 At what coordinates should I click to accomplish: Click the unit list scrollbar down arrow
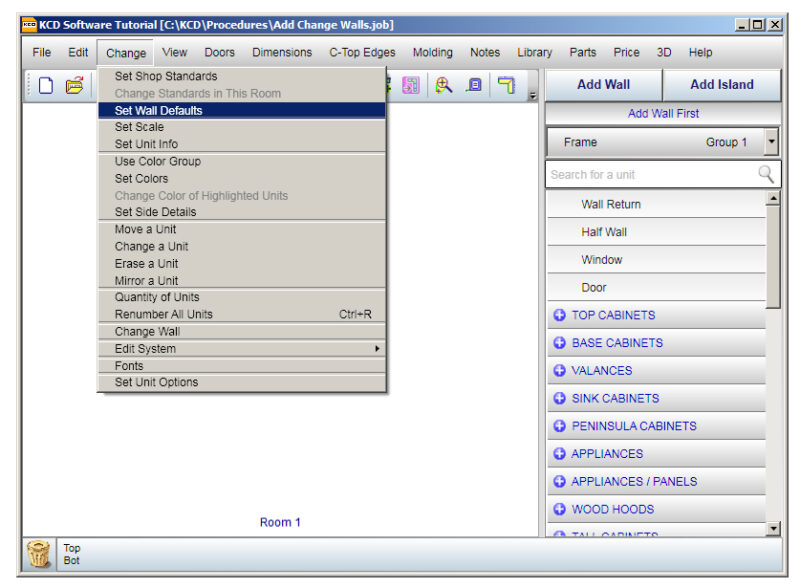(773, 527)
